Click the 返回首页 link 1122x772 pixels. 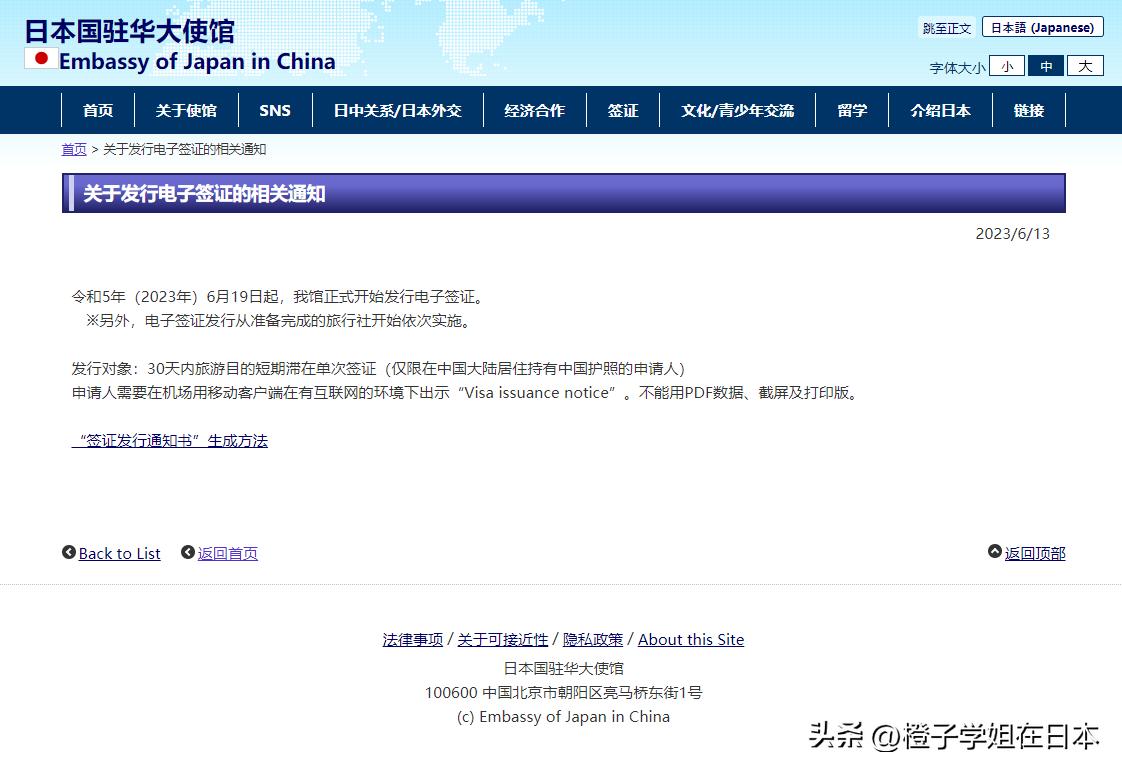click(x=228, y=553)
